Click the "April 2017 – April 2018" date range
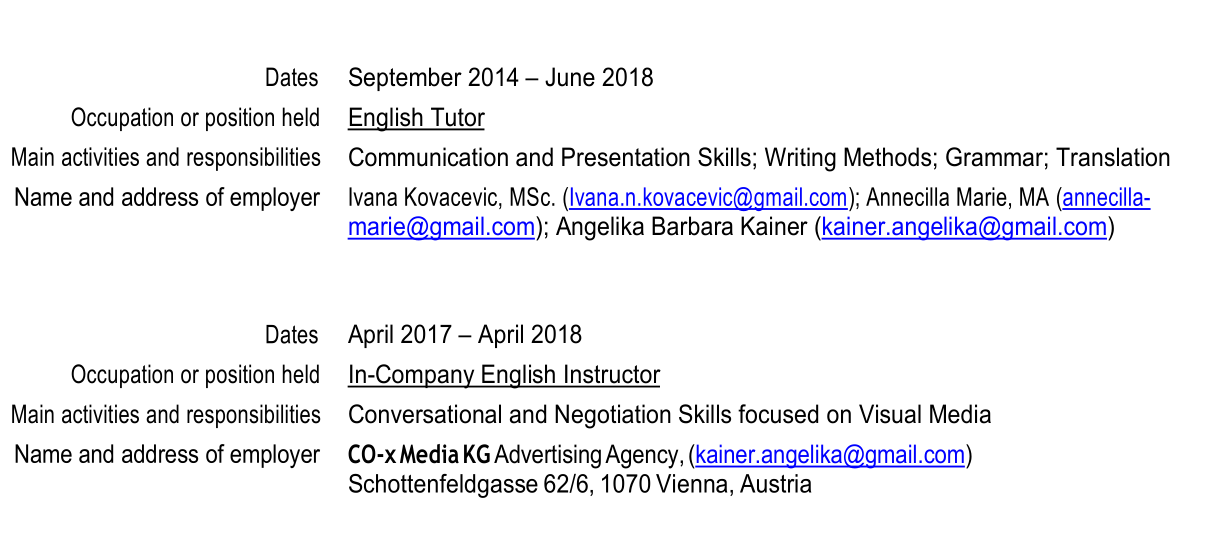 pyautogui.click(x=464, y=335)
